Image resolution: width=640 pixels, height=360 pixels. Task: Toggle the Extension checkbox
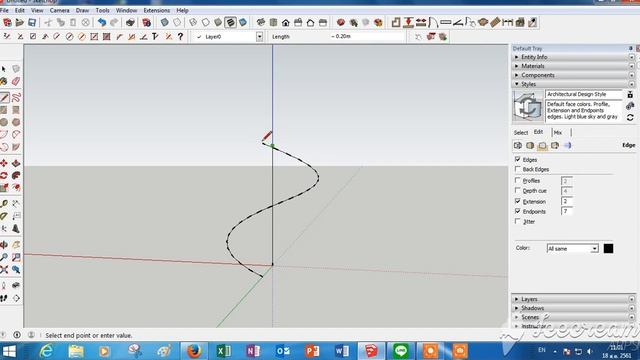(518, 201)
